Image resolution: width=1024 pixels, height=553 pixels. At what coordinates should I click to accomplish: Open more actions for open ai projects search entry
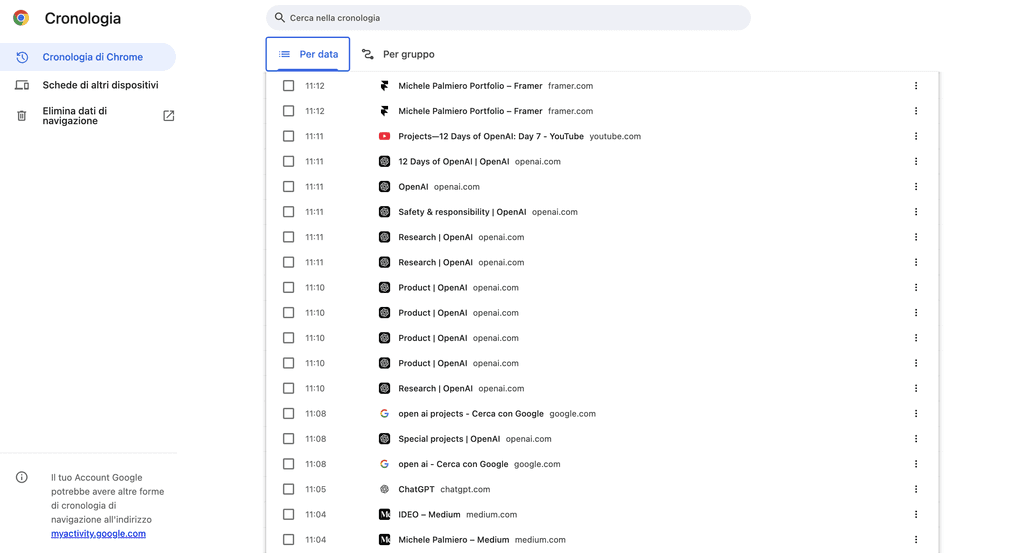916,413
